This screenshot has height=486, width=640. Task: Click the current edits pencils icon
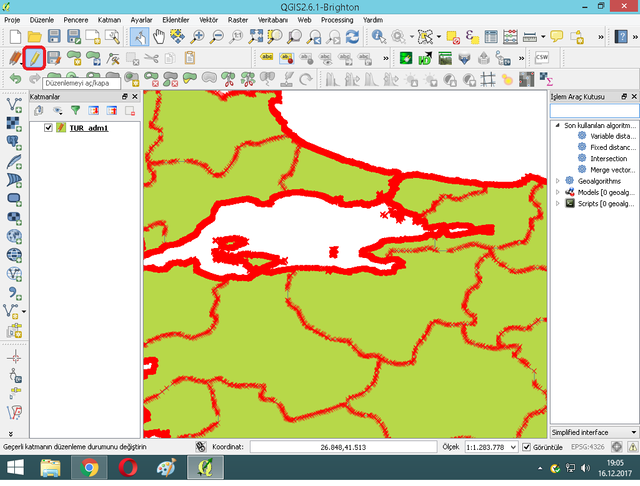point(15,58)
